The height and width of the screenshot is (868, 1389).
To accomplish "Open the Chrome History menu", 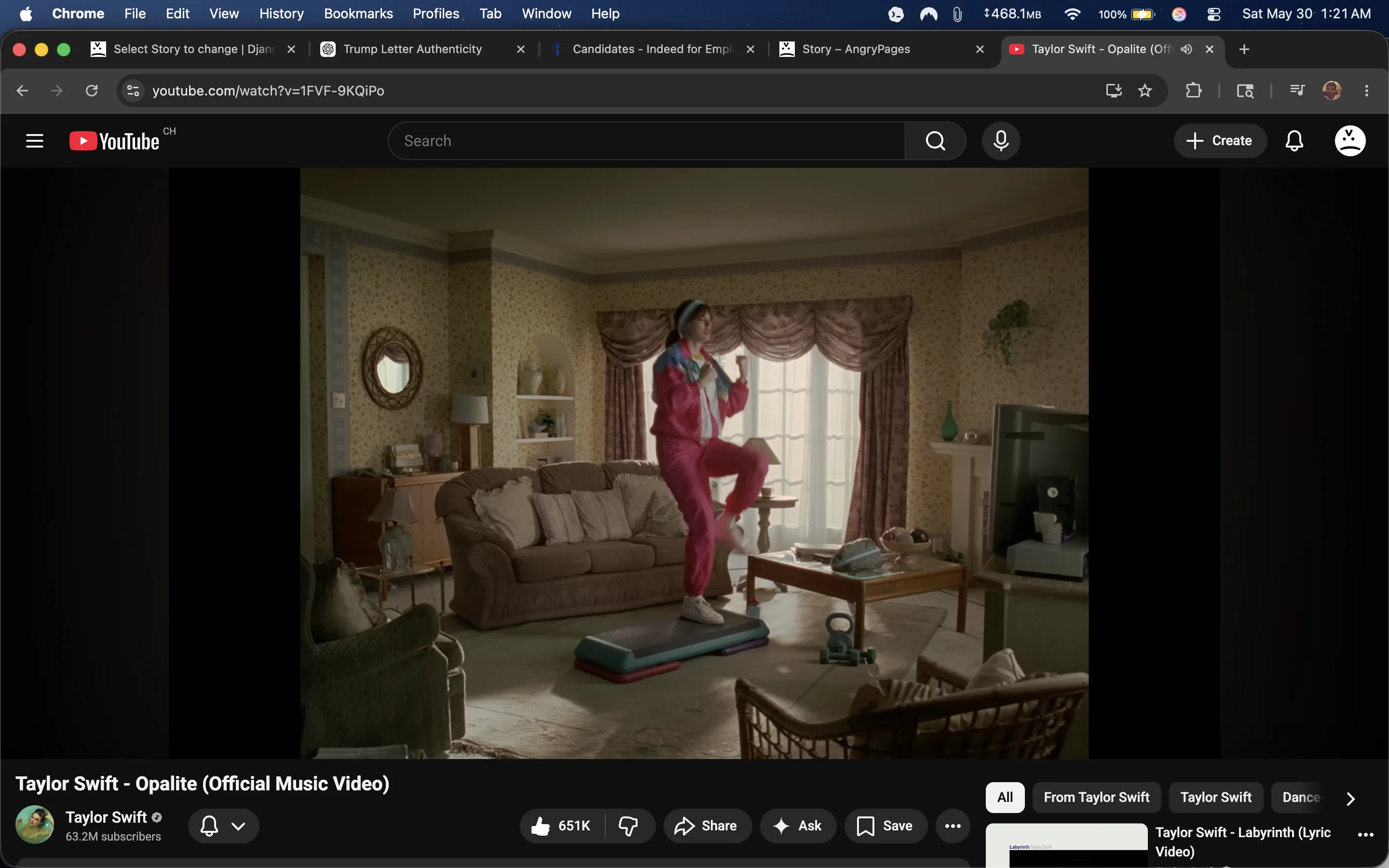I will click(x=281, y=14).
